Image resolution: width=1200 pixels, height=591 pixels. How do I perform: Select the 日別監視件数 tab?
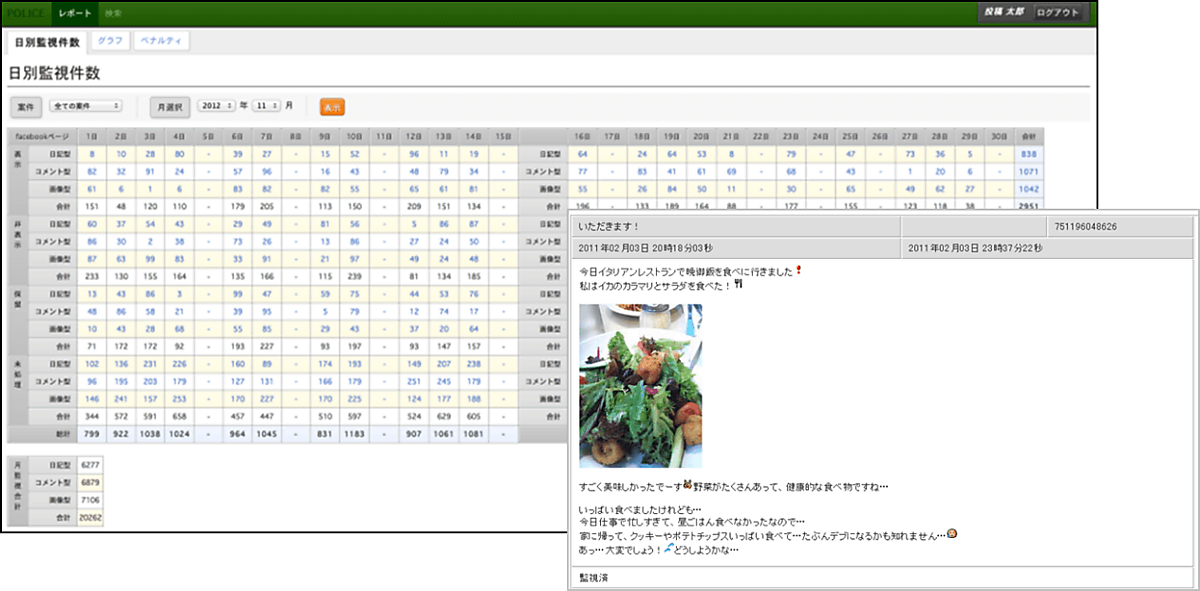[47, 42]
